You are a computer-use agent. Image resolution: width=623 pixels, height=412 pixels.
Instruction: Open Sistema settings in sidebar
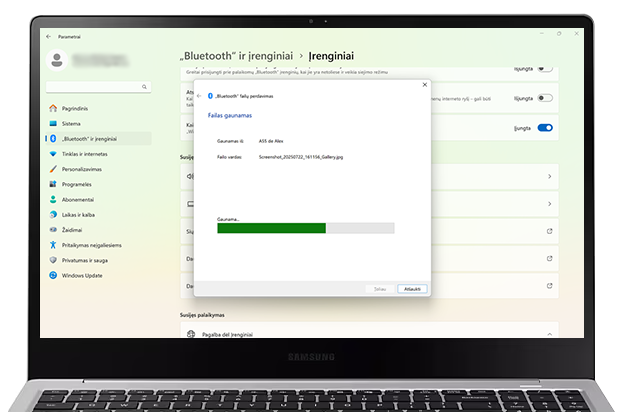(x=71, y=123)
